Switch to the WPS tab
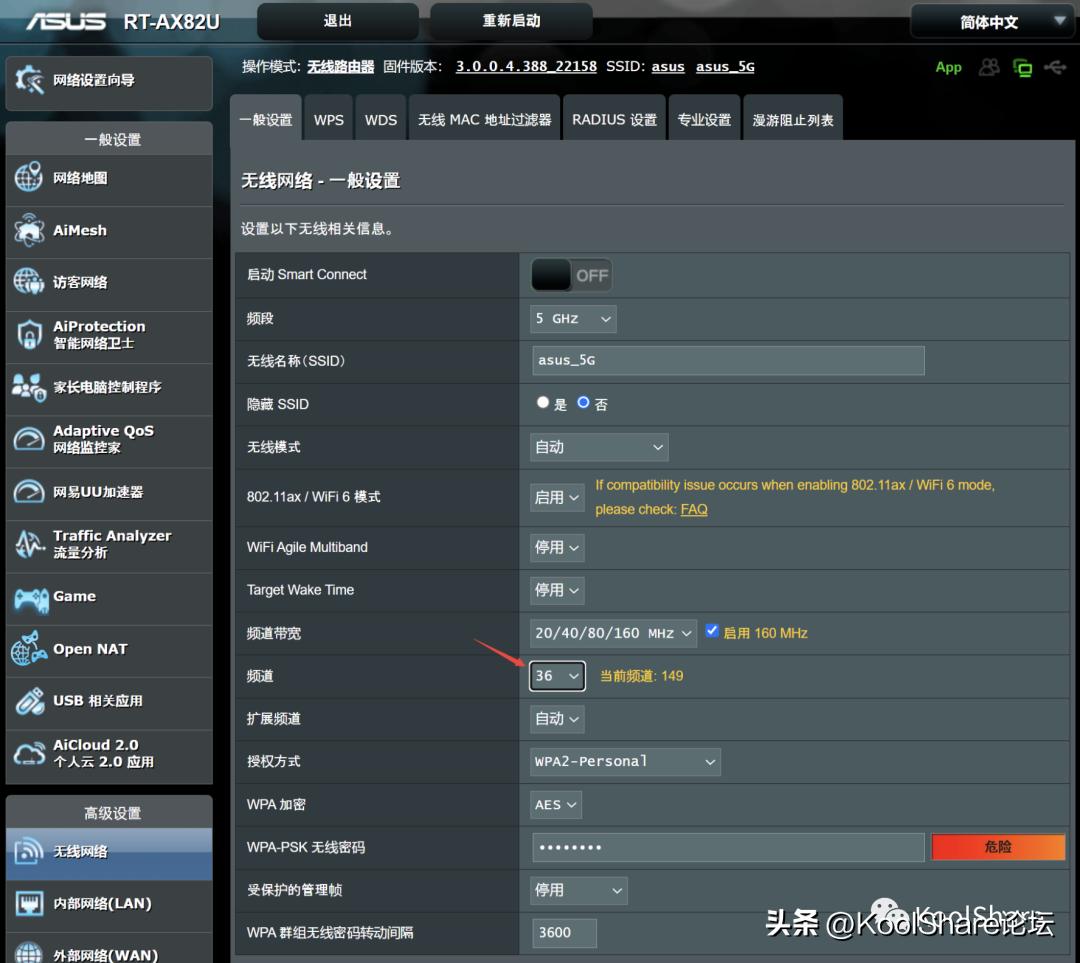This screenshot has height=963, width=1080. click(329, 118)
